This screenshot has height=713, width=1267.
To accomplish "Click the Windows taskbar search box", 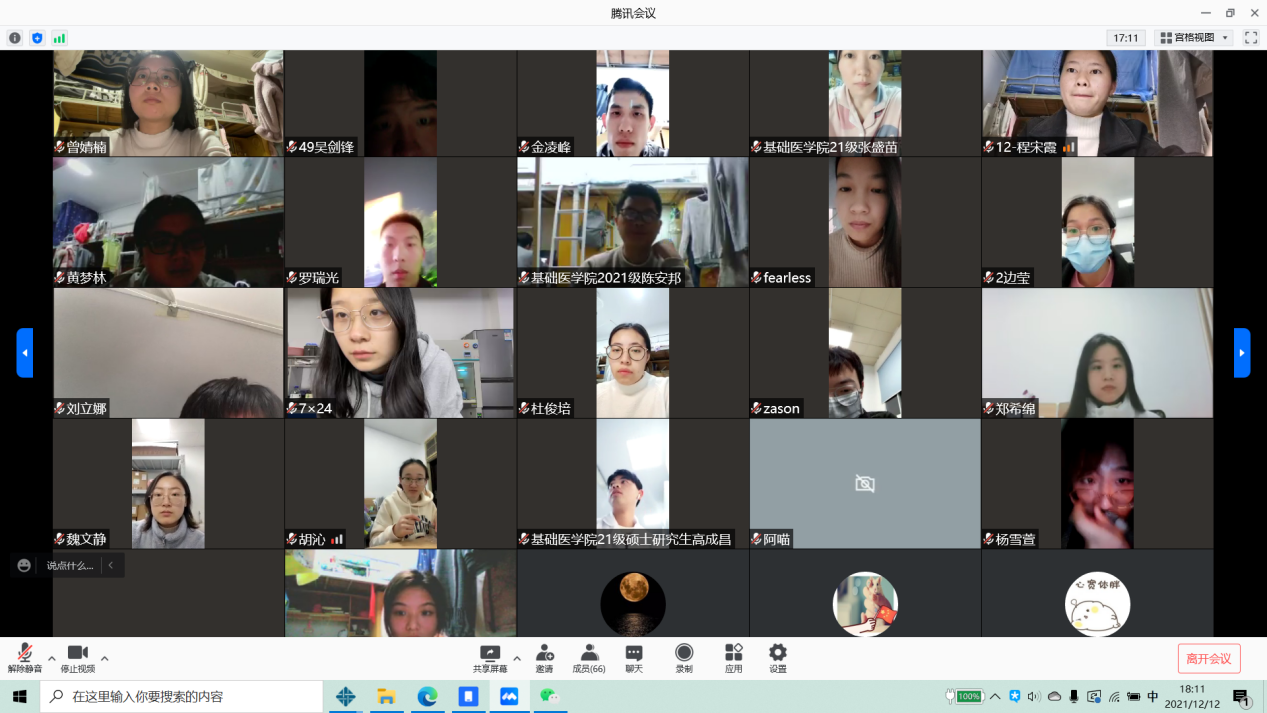I will click(181, 696).
